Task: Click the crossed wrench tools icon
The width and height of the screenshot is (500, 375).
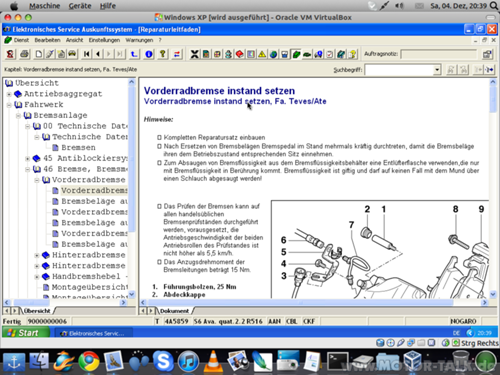Action: 194,54
